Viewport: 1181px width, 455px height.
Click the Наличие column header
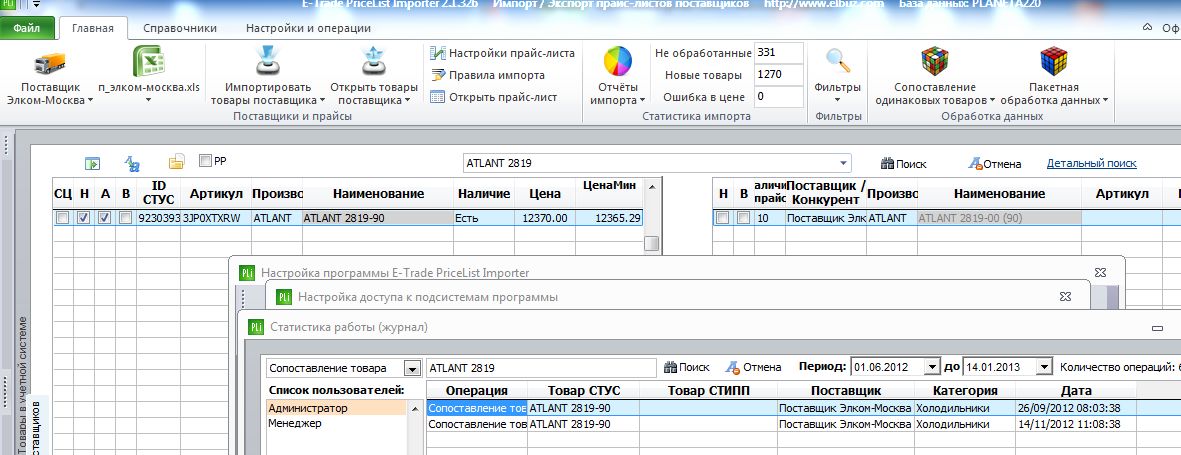pyautogui.click(x=484, y=194)
